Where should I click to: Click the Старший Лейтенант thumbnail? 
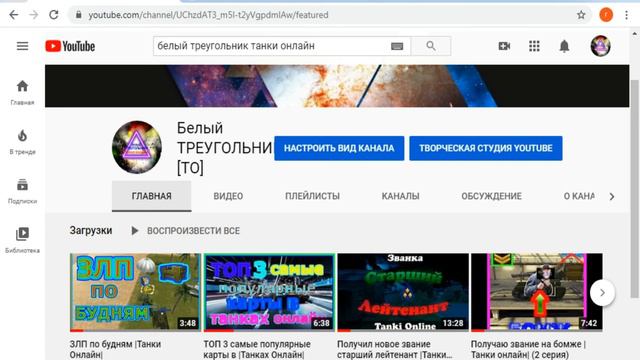tap(403, 292)
